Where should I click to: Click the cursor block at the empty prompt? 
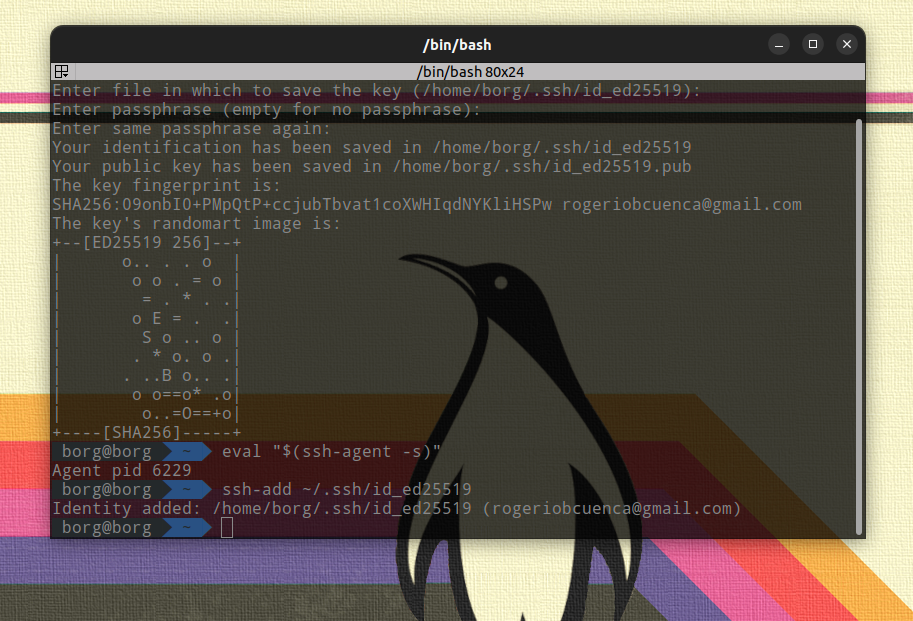227,527
